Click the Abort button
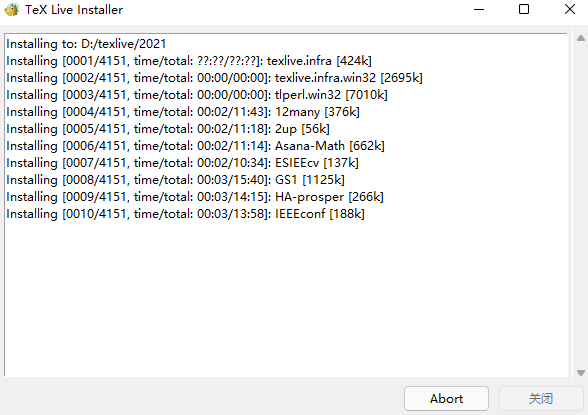The height and width of the screenshot is (415, 588). 446,399
